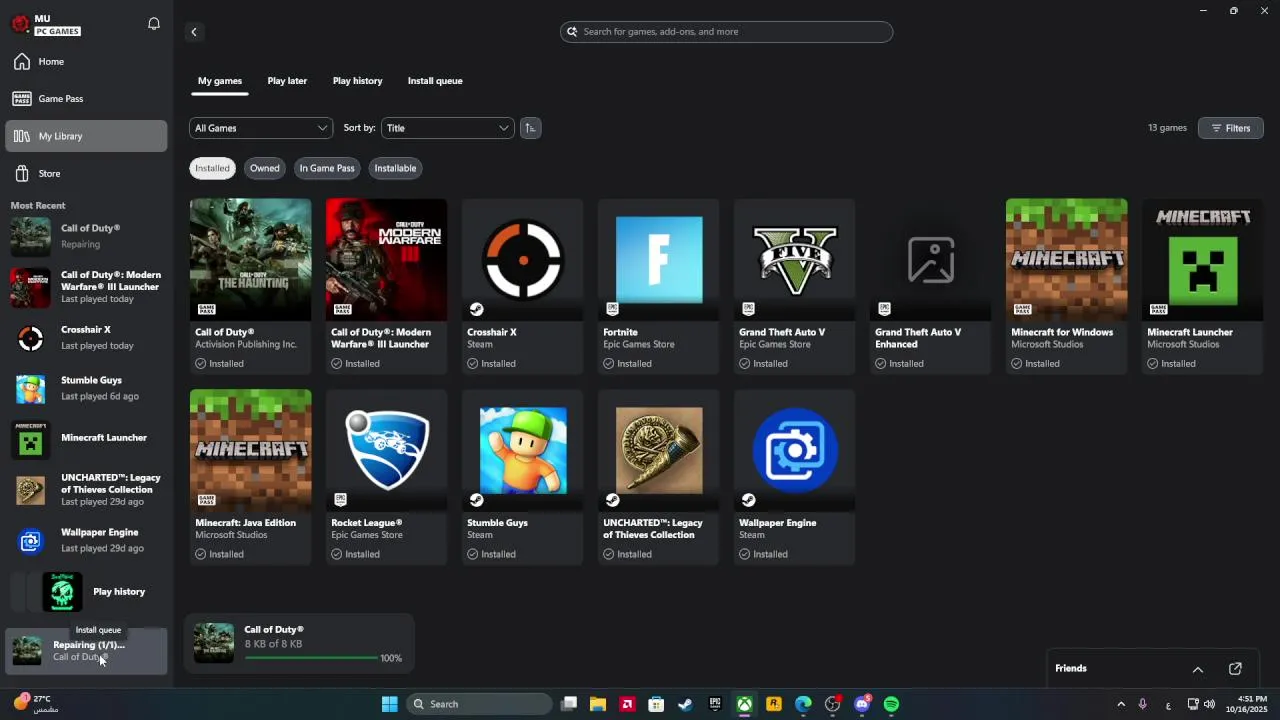Switch to the Play later tab
1280x720 pixels.
click(x=287, y=81)
